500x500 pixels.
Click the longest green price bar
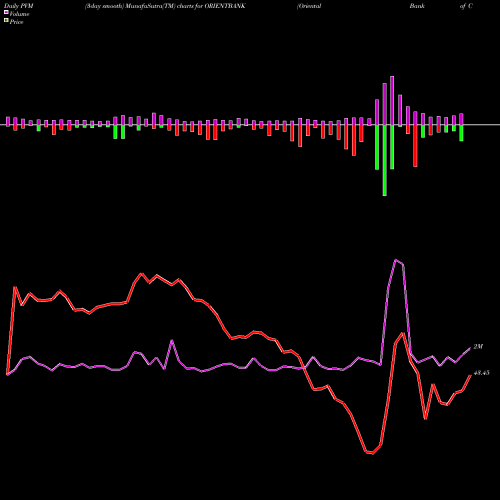pos(385,160)
